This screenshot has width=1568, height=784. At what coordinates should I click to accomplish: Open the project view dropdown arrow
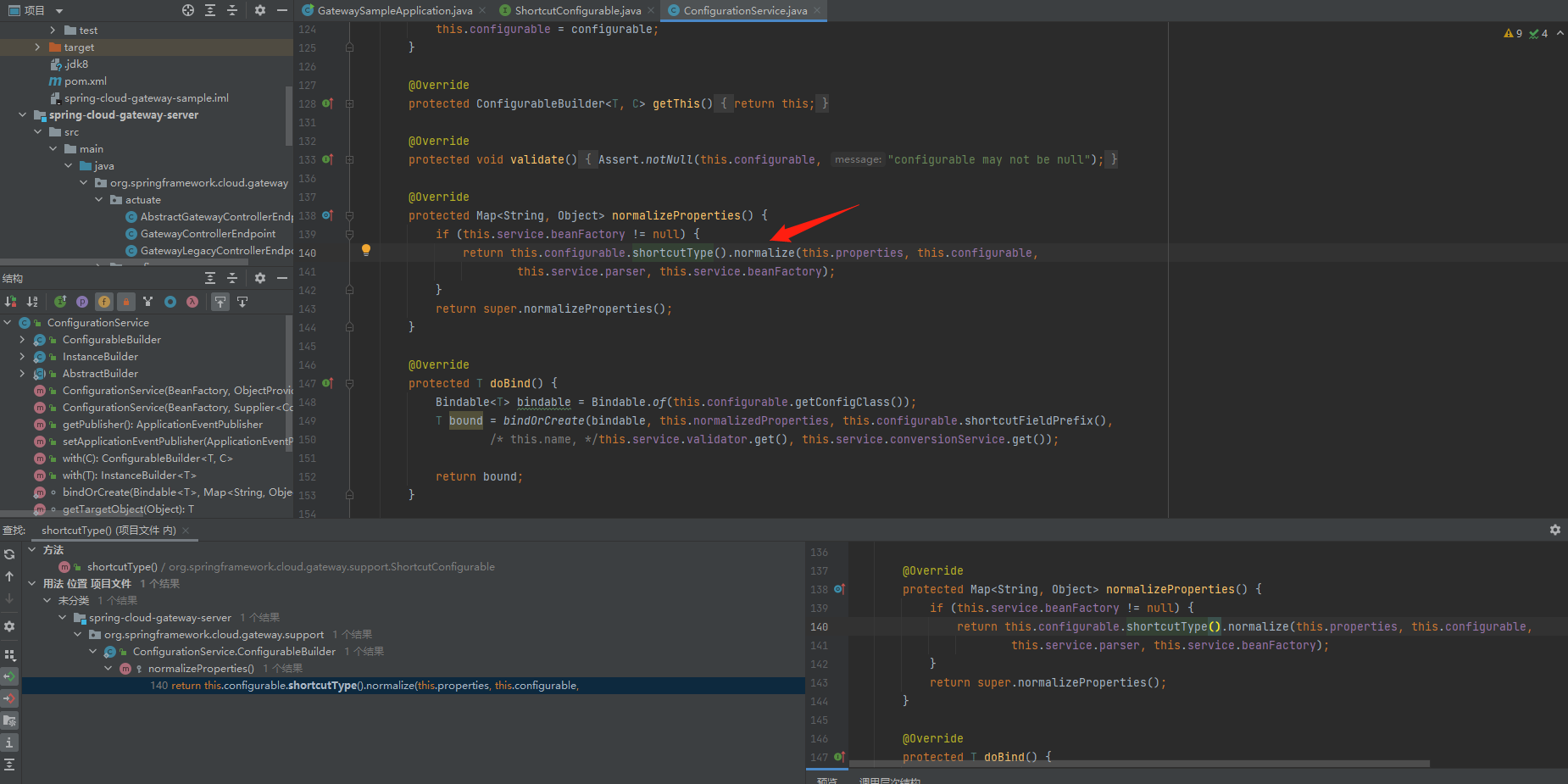59,11
